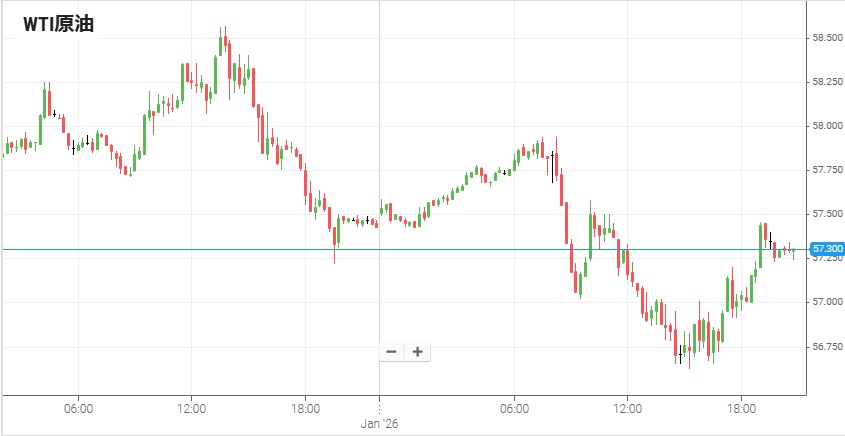Screen dimensions: 845x436
Task: Click the 56.750 price axis label
Action: pos(827,346)
